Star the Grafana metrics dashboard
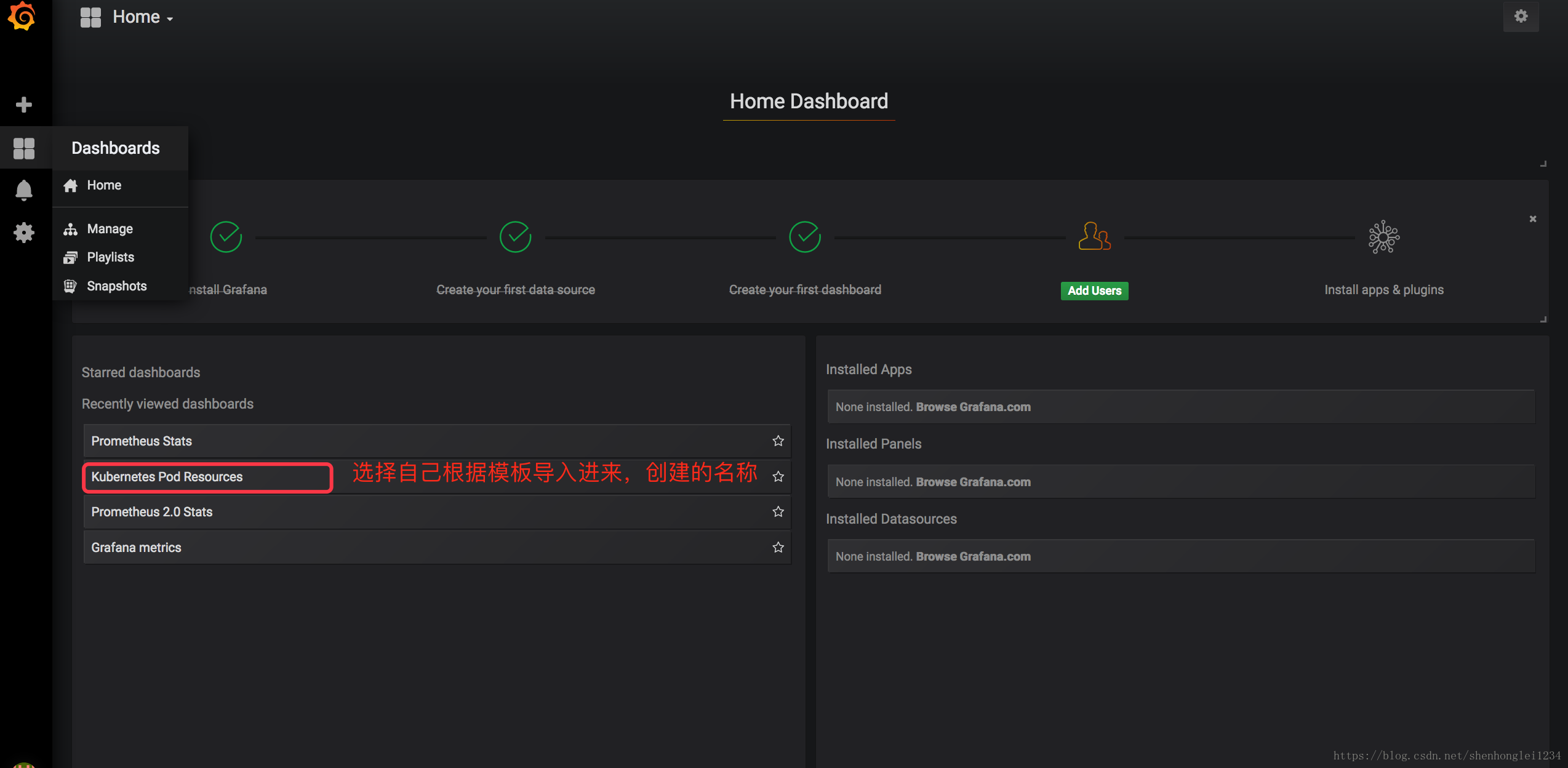The width and height of the screenshot is (1568, 768). coord(778,548)
